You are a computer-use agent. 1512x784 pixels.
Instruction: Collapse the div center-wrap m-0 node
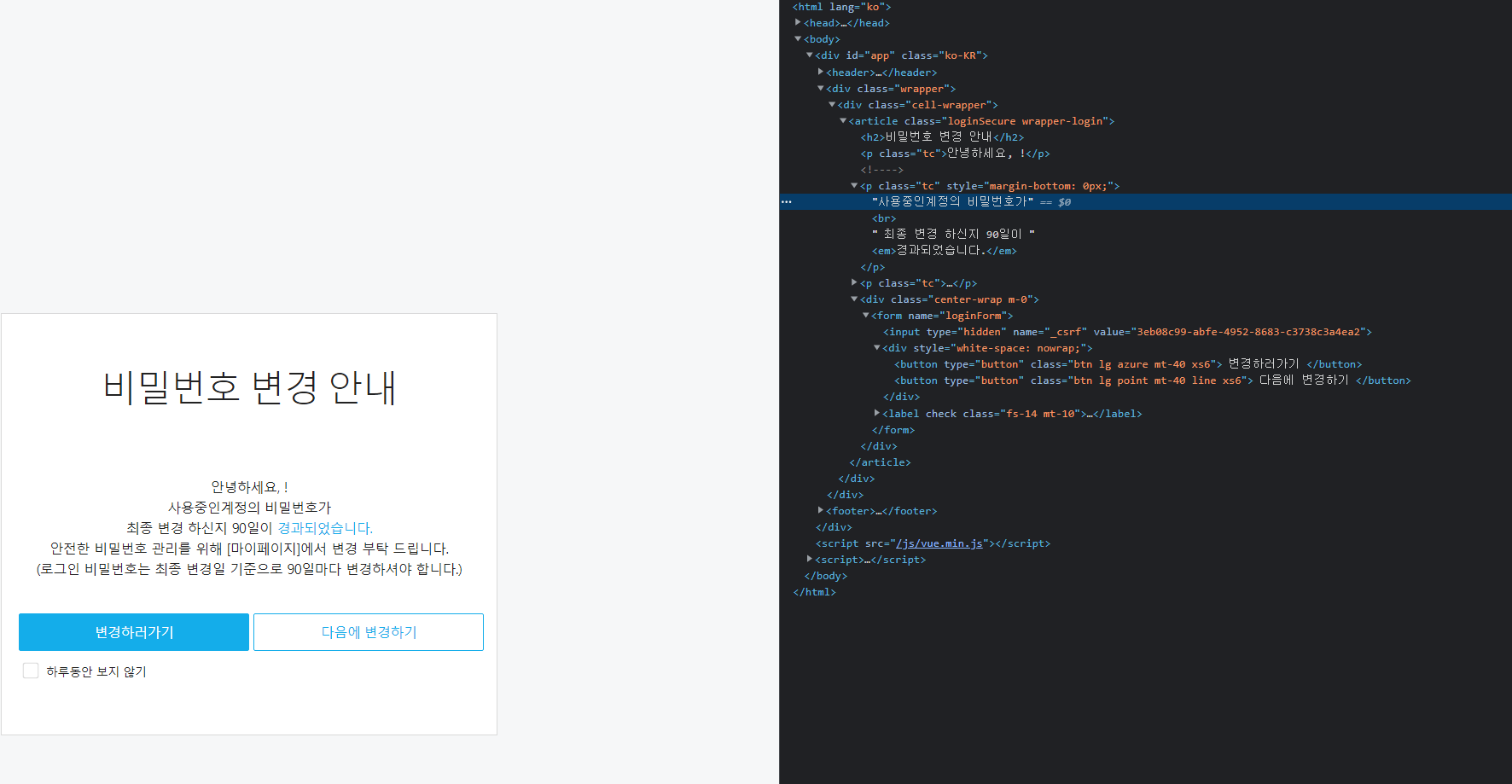coord(854,299)
